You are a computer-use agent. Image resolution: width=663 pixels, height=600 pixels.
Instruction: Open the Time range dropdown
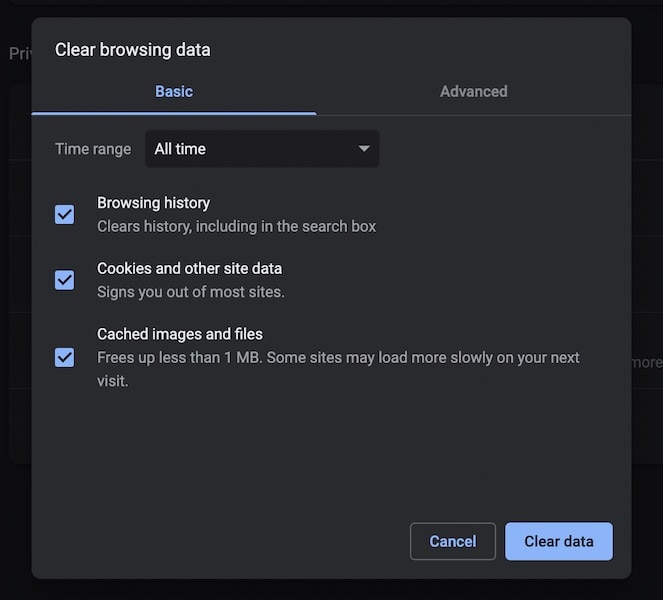(x=262, y=149)
